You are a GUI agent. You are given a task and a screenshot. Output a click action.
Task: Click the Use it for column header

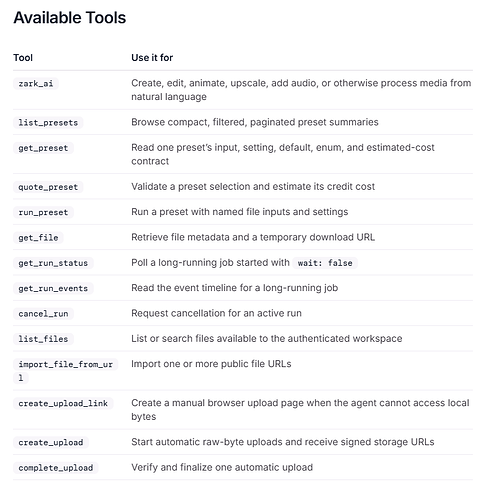pyautogui.click(x=152, y=58)
